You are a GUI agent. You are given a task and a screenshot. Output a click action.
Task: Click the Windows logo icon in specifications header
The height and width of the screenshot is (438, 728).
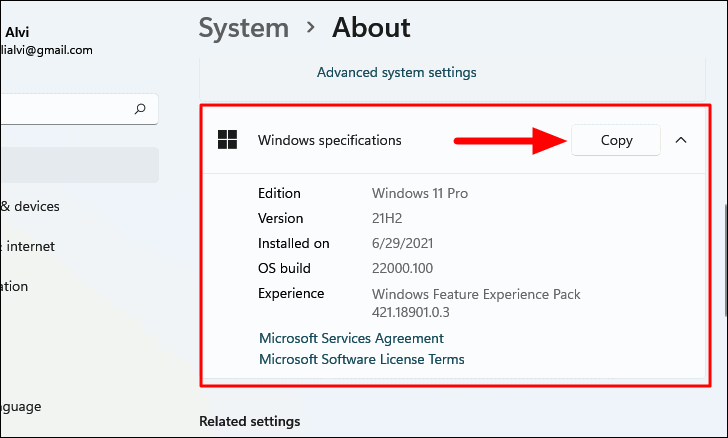coord(228,140)
